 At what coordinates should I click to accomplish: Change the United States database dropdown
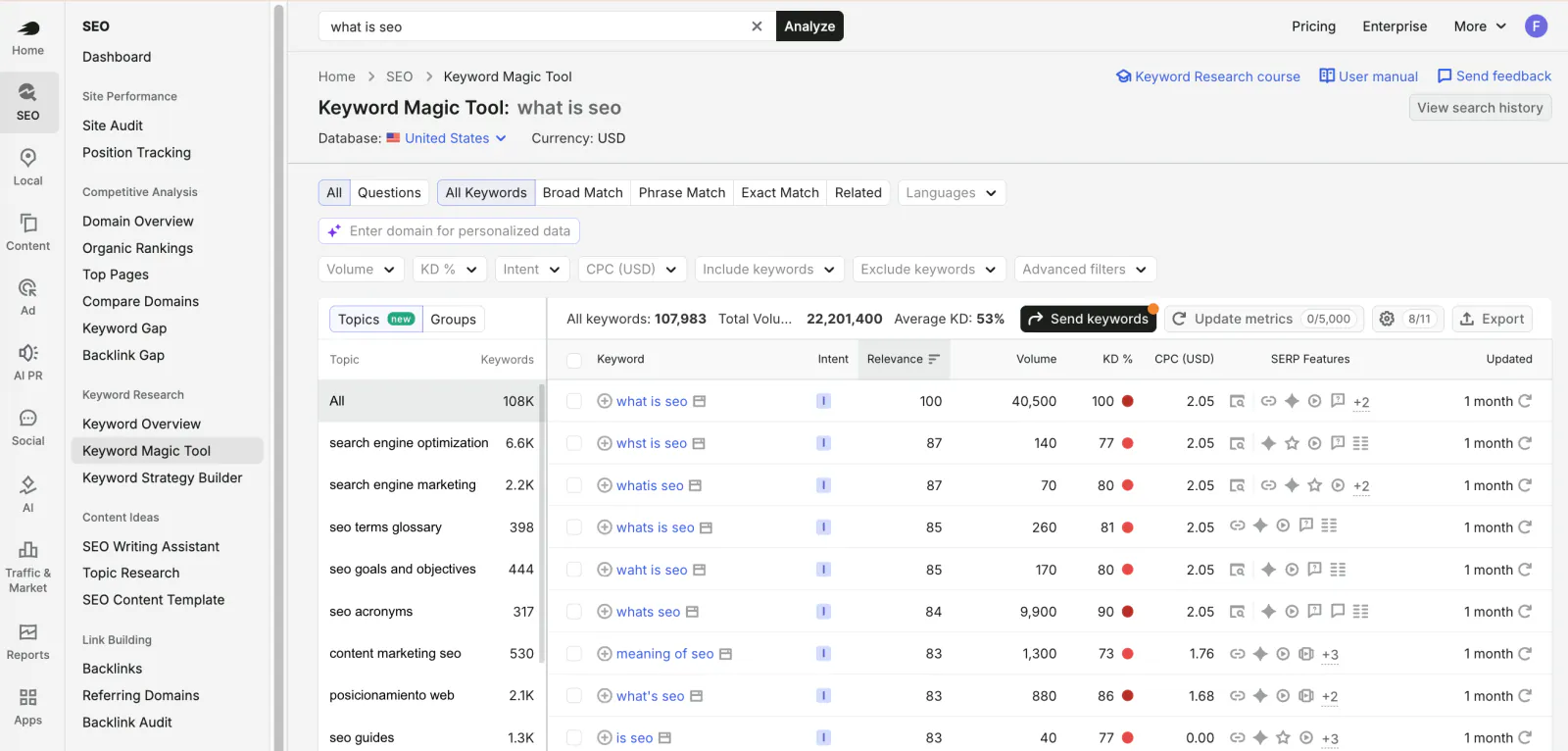tap(447, 138)
